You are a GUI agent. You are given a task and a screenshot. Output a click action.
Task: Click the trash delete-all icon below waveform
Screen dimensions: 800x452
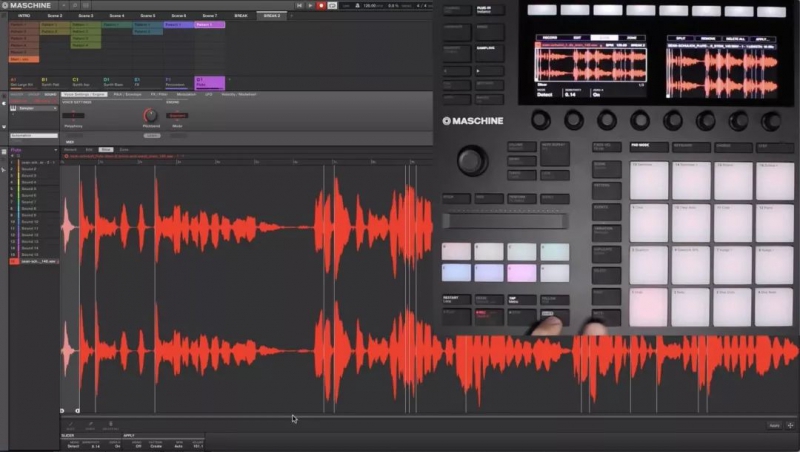point(111,425)
